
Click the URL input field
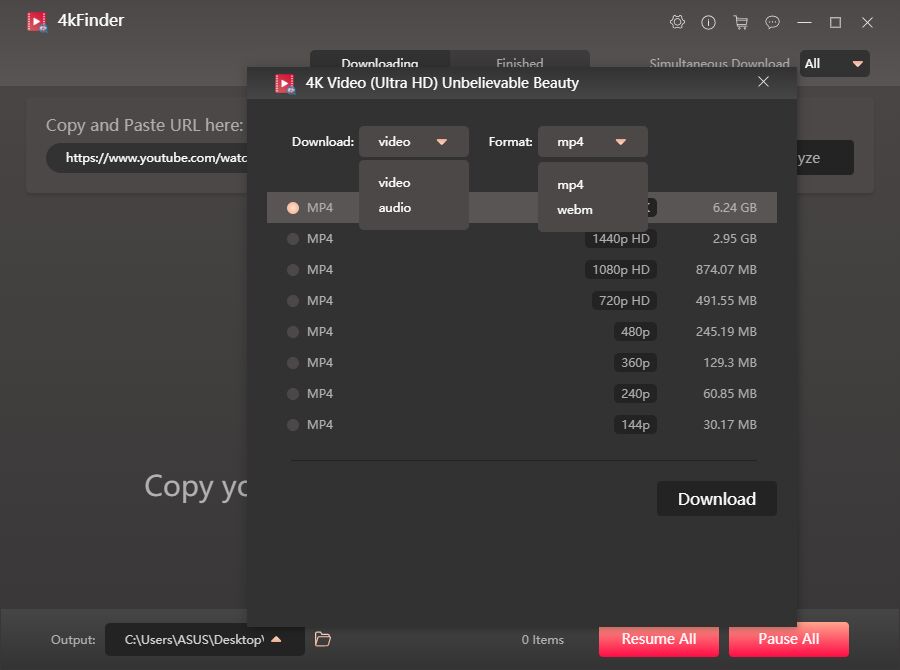pyautogui.click(x=148, y=158)
